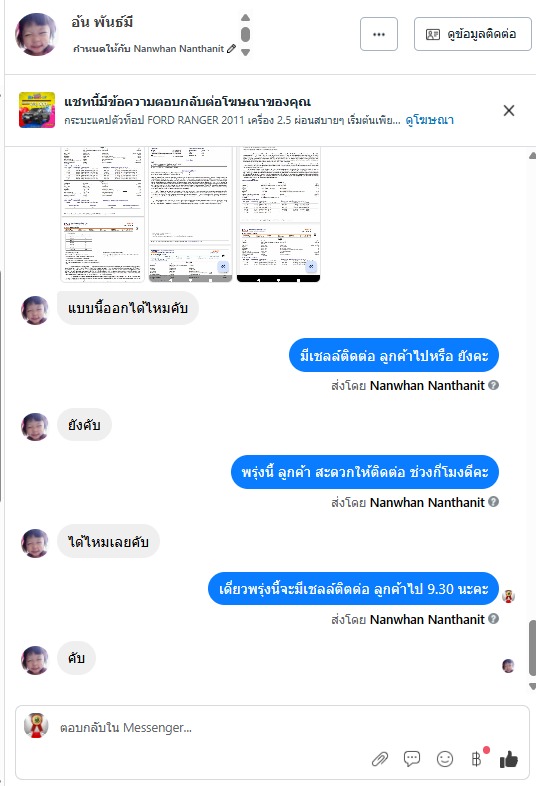Click the info icon beside first Nanwhan Nanthanit
Screen dimensions: 536x786
pos(493,385)
